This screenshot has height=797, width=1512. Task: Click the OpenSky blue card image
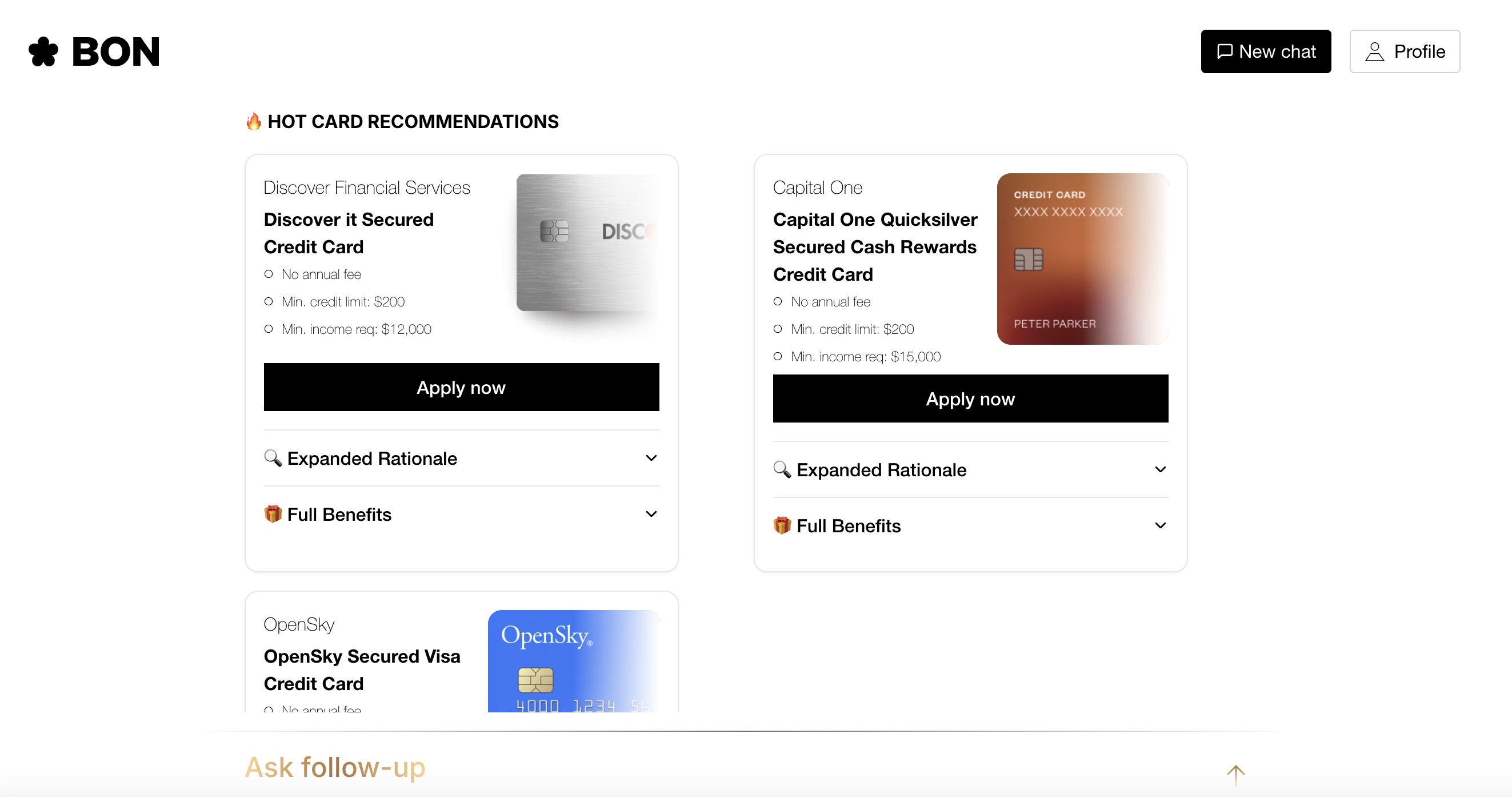[x=574, y=661]
